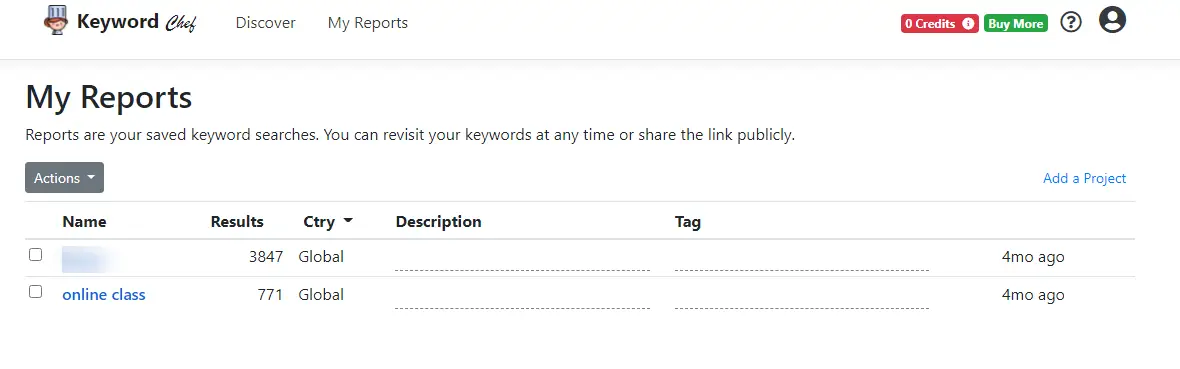Open the My Reports menu item
The image size is (1180, 369).
[x=368, y=23]
